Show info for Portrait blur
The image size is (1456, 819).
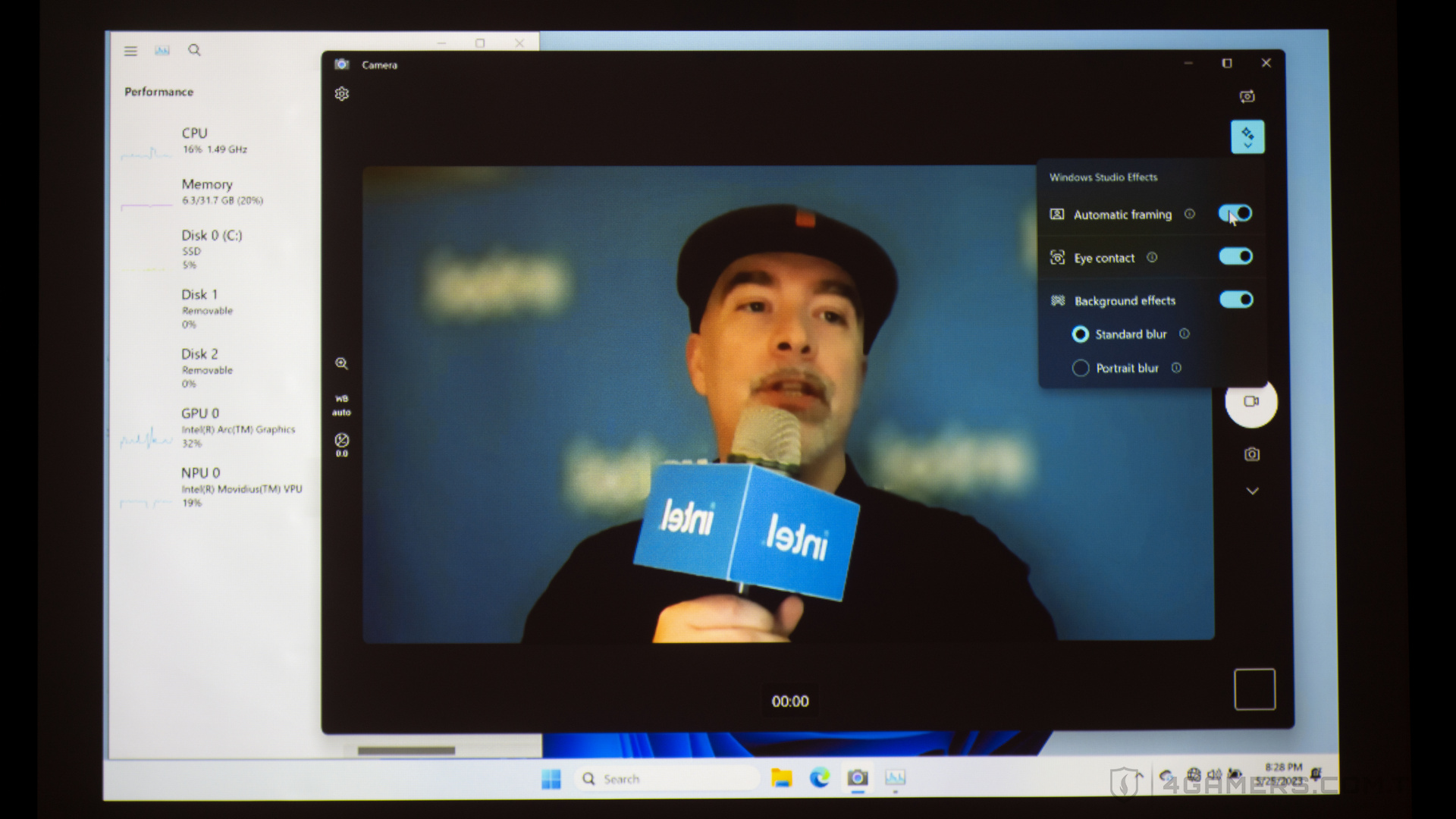pos(1176,369)
